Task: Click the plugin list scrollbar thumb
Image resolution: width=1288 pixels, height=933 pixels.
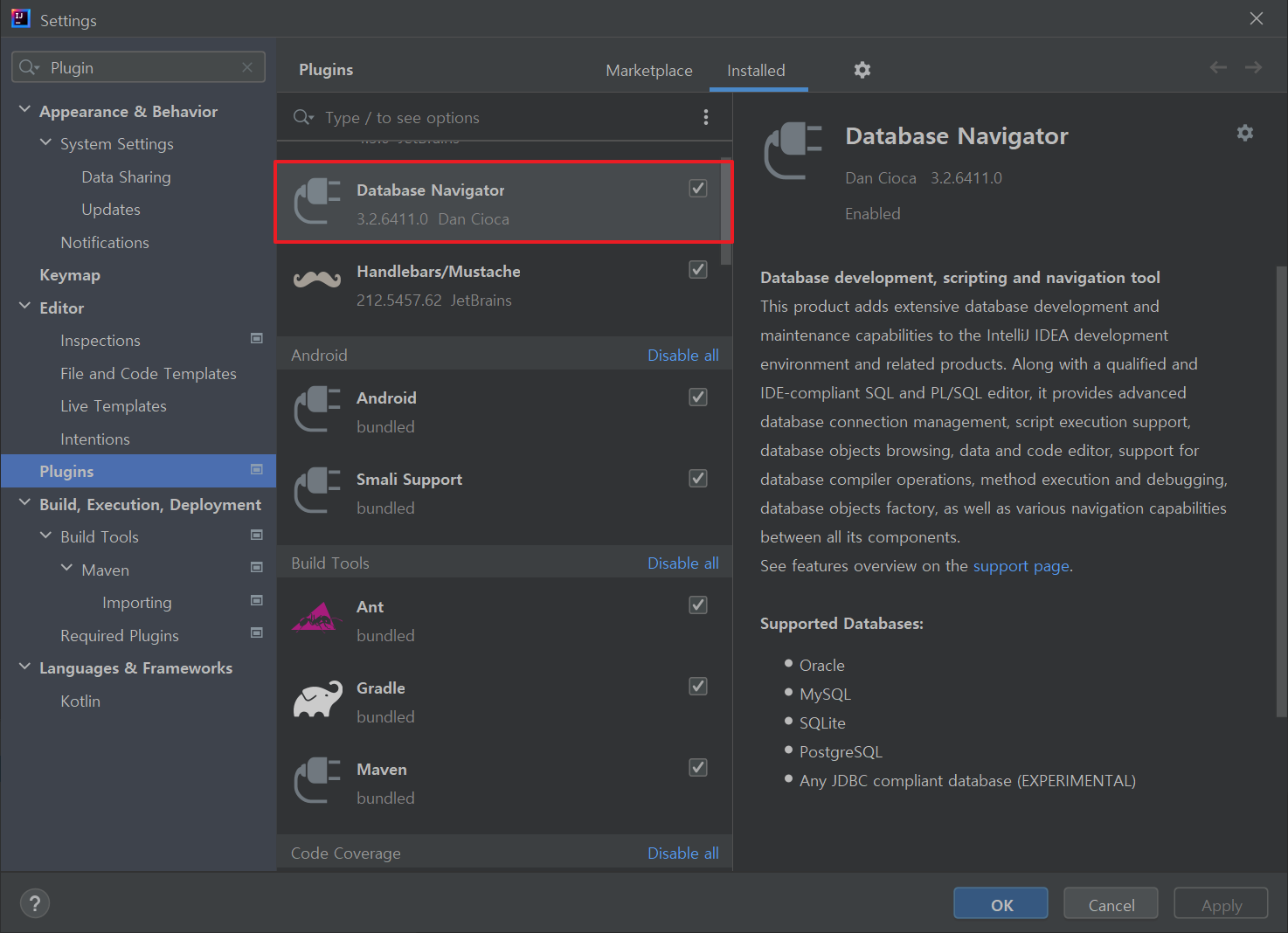Action: pos(725,211)
